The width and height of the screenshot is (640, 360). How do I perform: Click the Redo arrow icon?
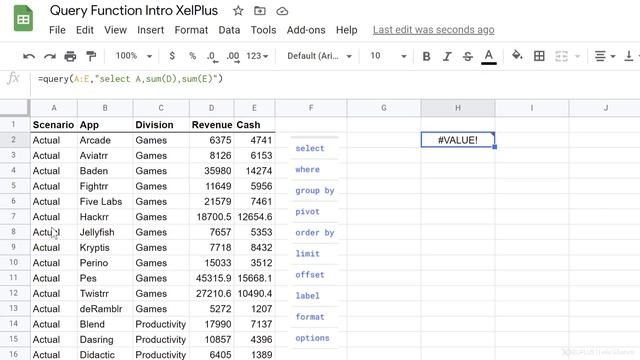tap(50, 56)
